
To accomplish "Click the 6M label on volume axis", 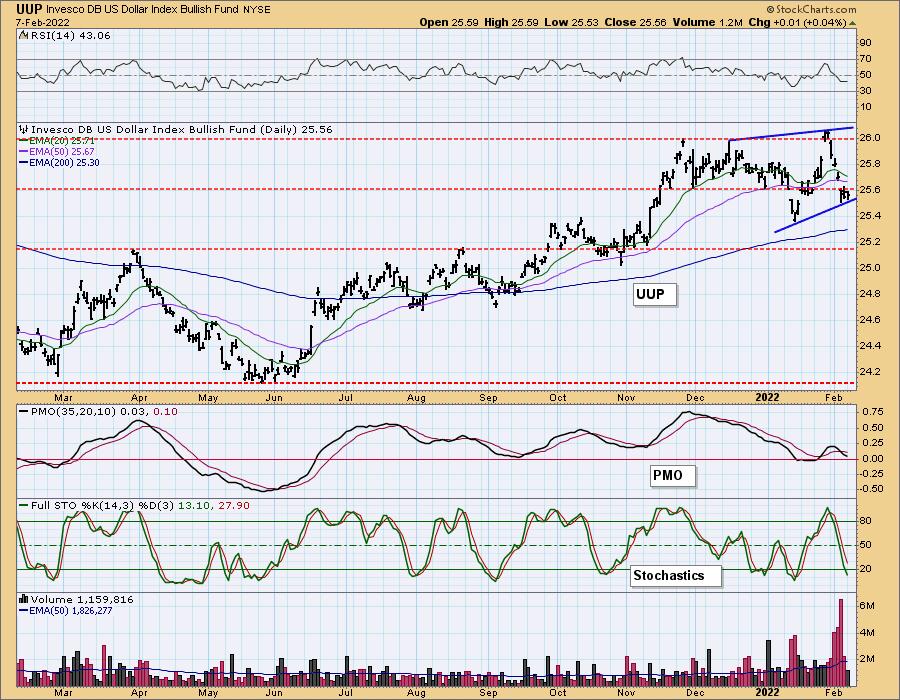I will click(x=867, y=606).
